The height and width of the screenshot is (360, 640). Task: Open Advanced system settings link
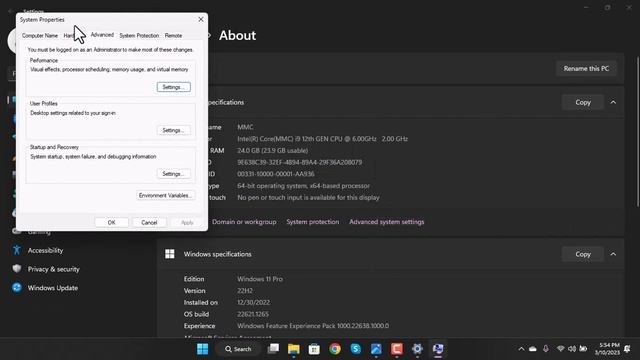pos(387,222)
